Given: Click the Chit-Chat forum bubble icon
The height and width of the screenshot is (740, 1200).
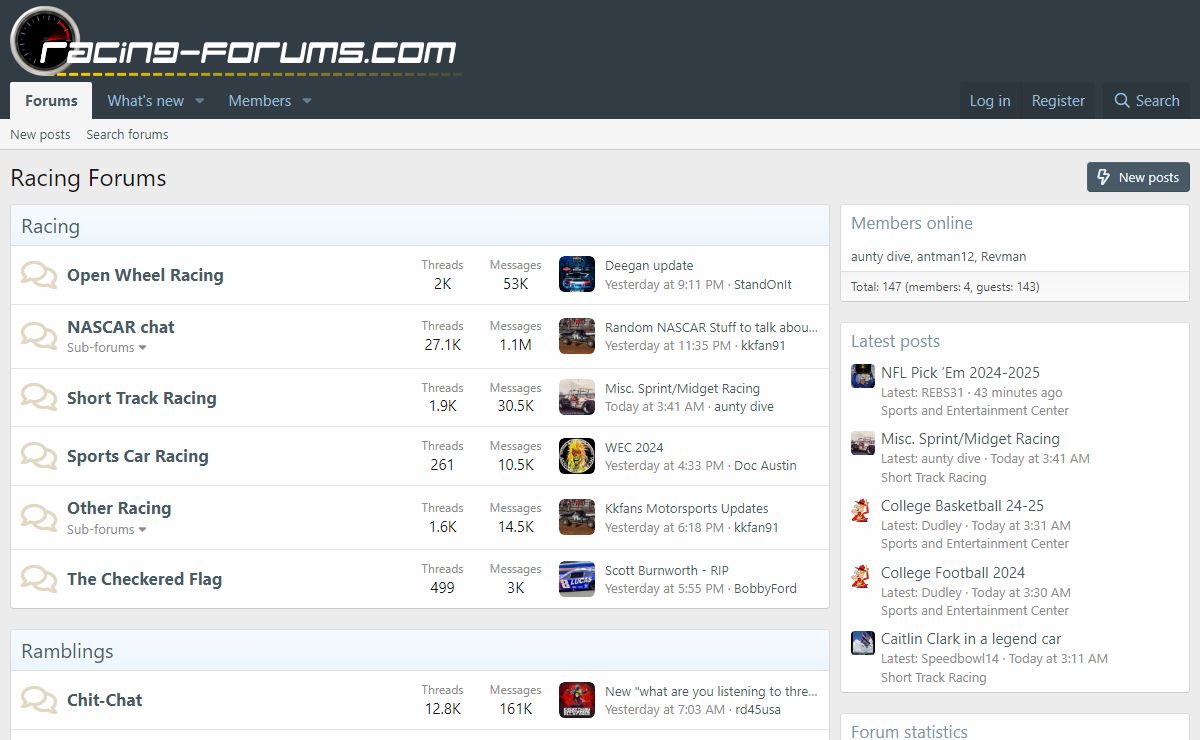Looking at the screenshot, I should 39,700.
